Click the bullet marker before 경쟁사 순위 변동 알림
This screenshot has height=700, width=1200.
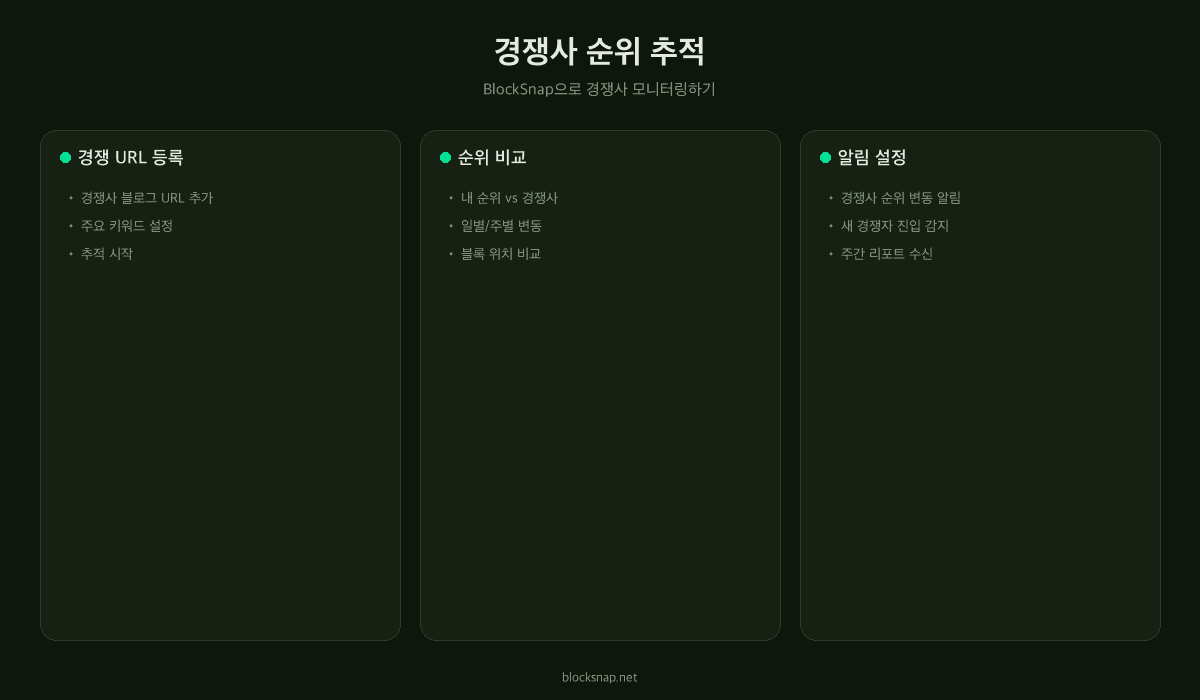click(830, 198)
